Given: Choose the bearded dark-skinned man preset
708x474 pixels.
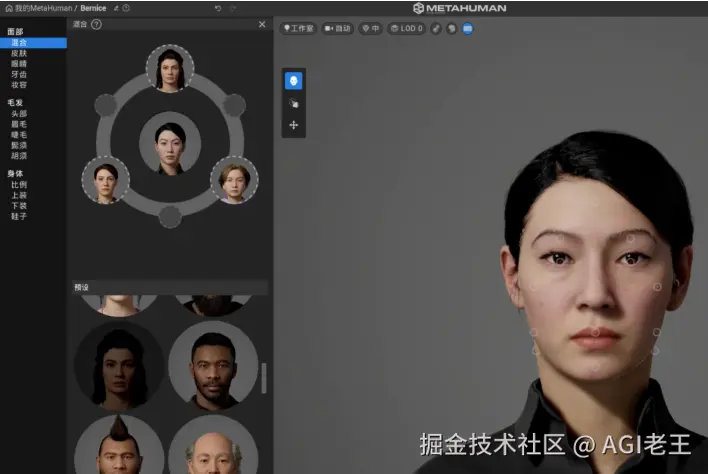Looking at the screenshot, I should coord(213,366).
